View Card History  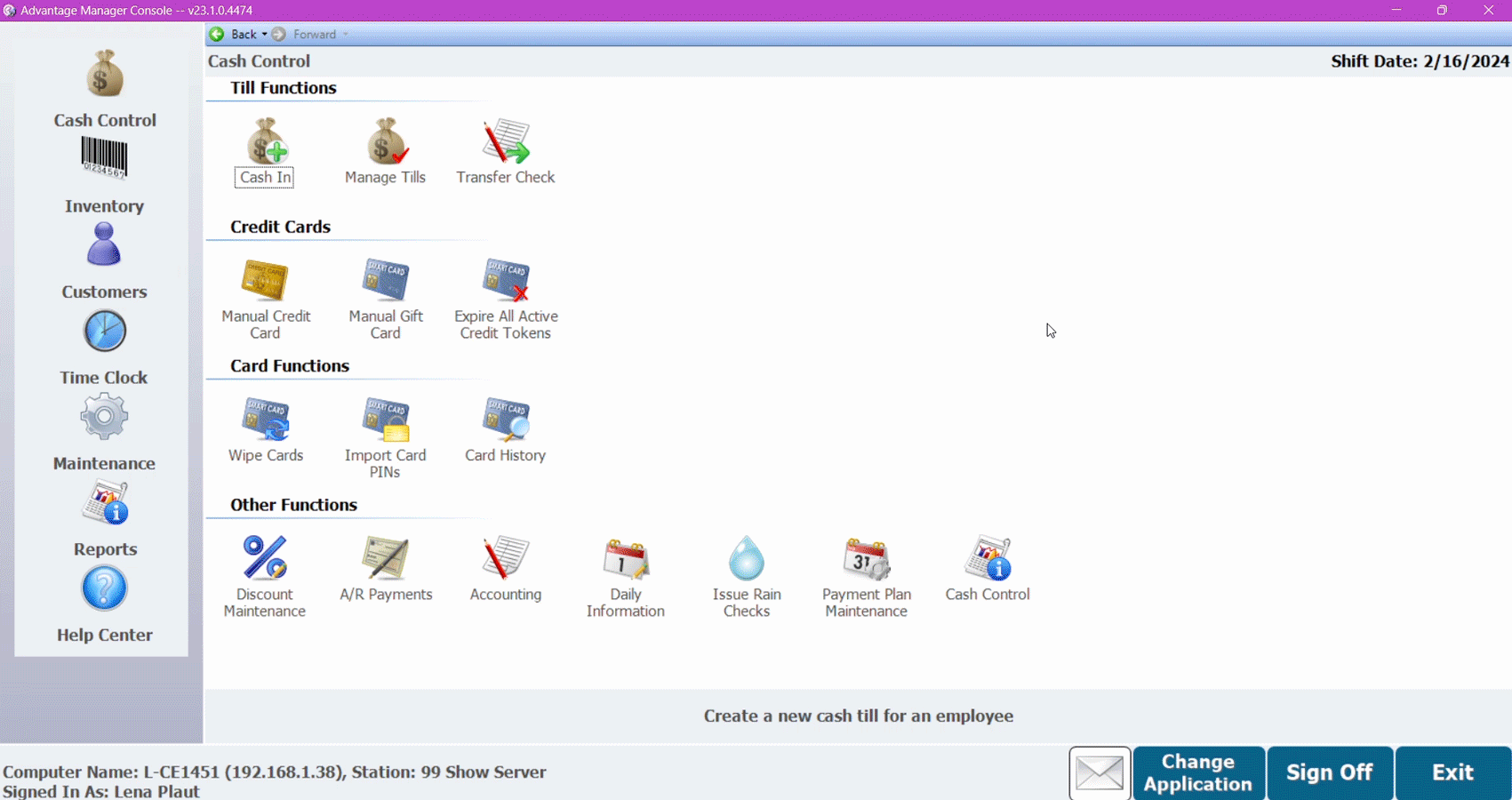pos(506,430)
